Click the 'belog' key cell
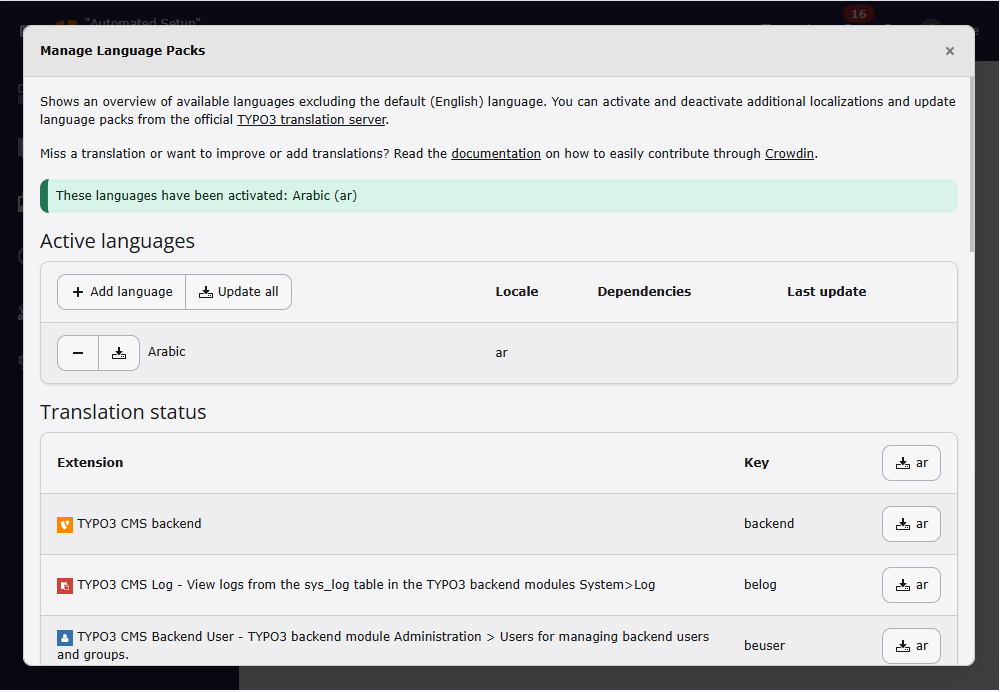Image resolution: width=1000 pixels, height=692 pixels. tap(760, 585)
